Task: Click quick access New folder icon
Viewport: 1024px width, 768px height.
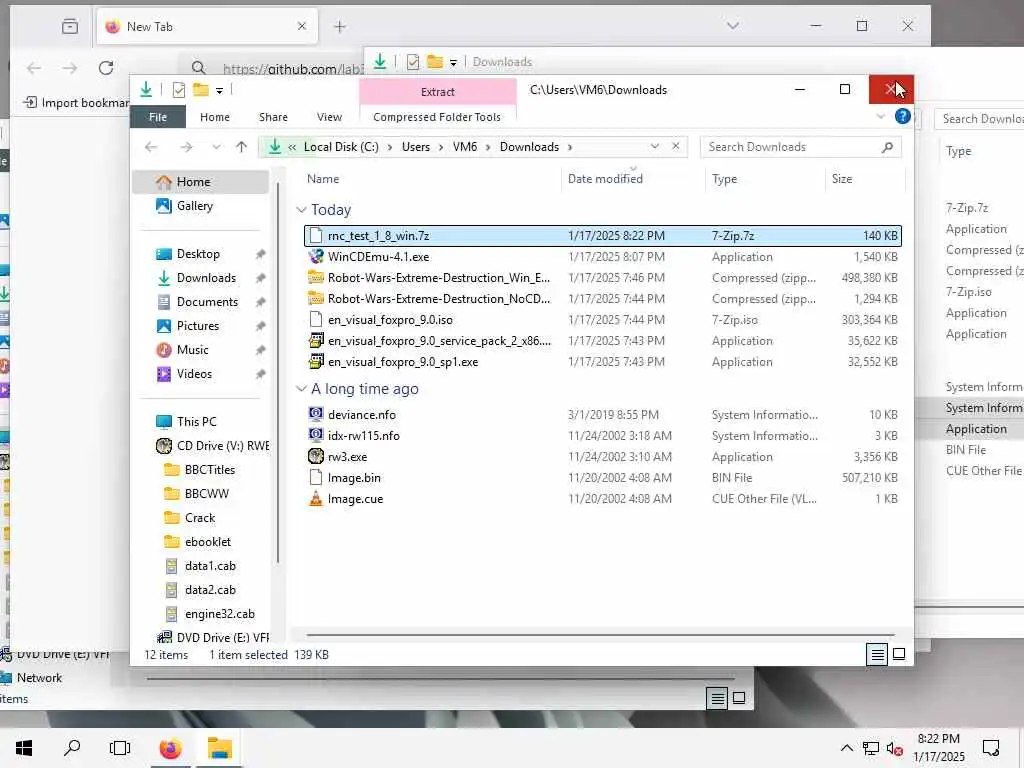Action: pyautogui.click(x=200, y=90)
